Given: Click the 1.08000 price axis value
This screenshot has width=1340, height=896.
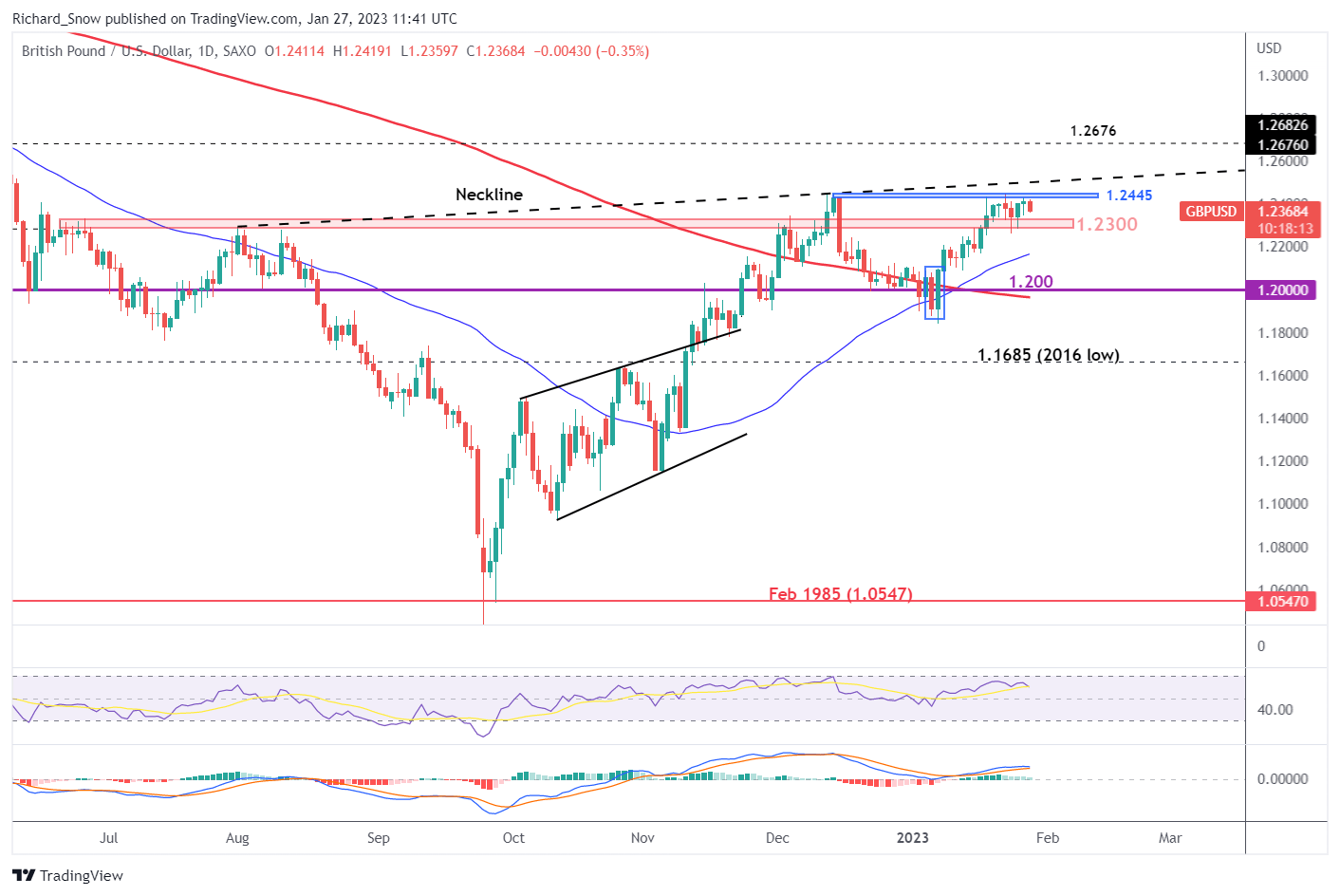Looking at the screenshot, I should pos(1283,548).
